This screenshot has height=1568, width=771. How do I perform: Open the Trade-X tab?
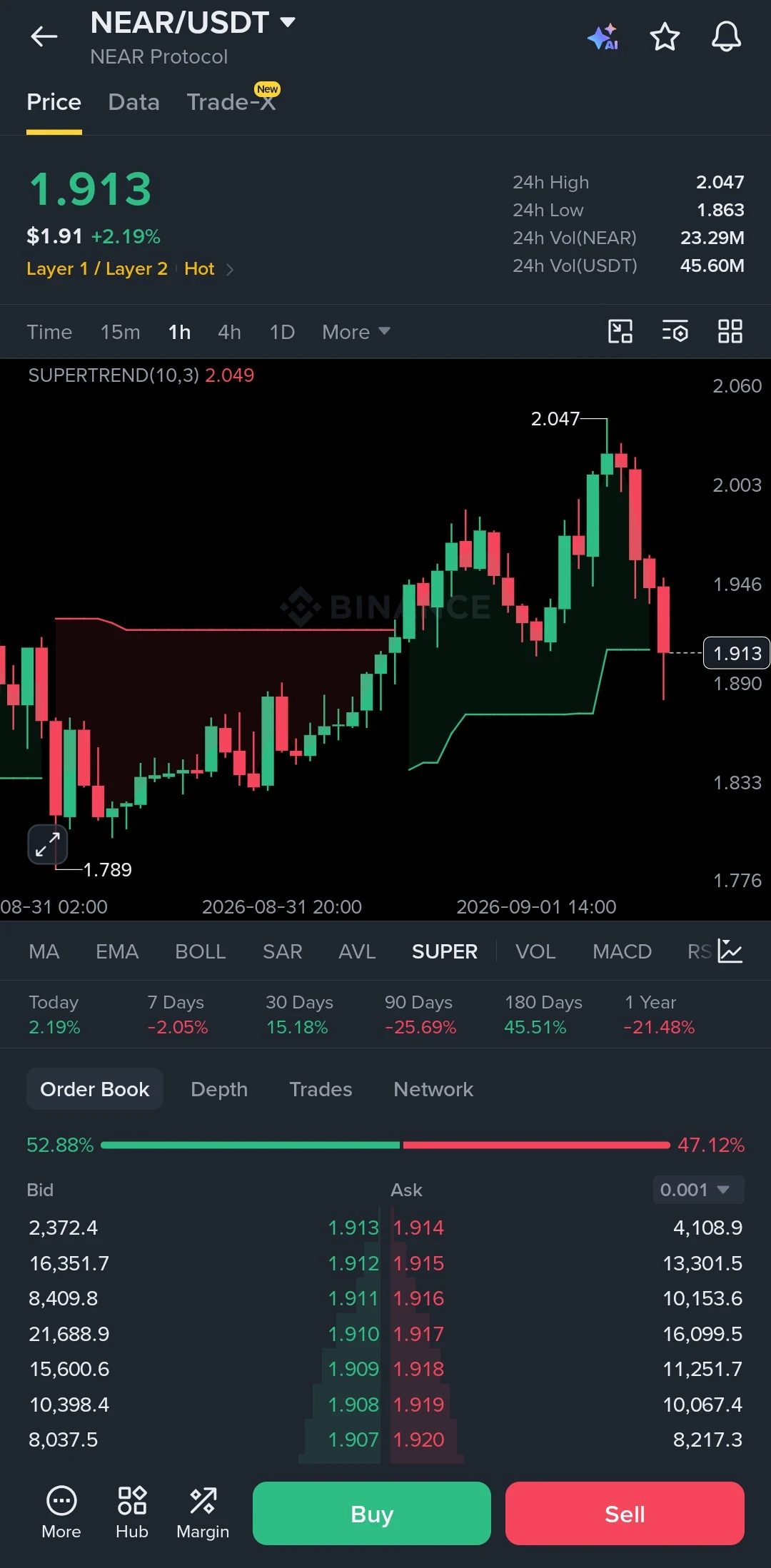coord(231,102)
